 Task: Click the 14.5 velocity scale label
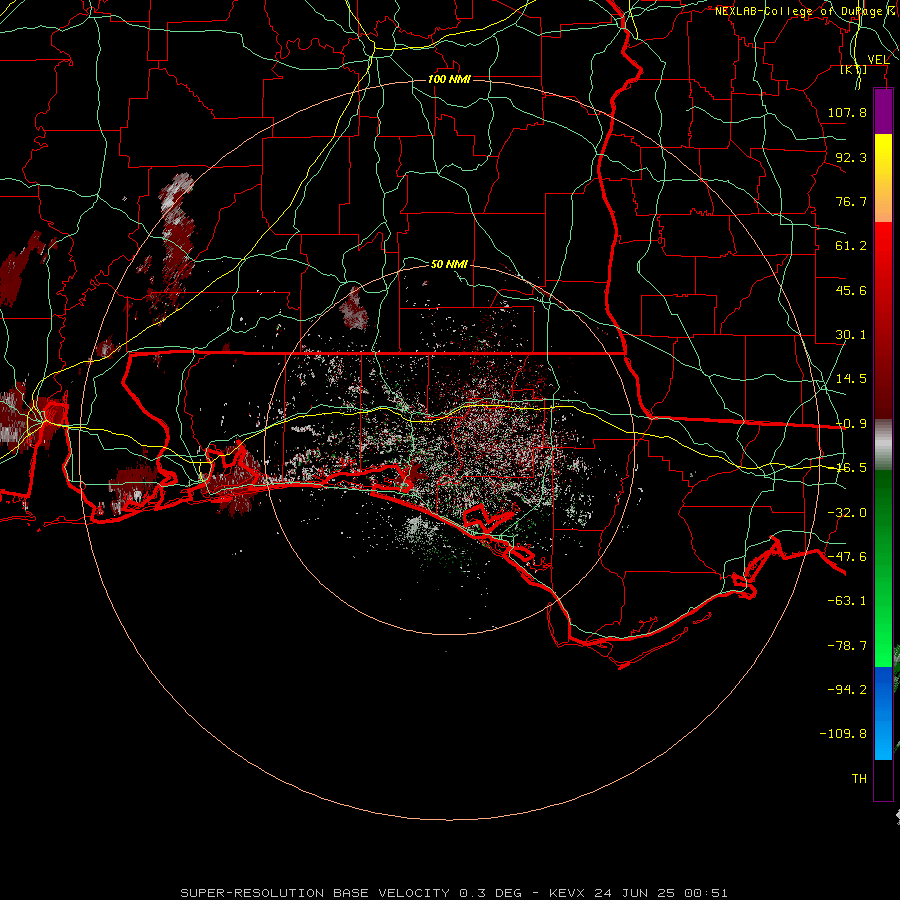point(851,379)
